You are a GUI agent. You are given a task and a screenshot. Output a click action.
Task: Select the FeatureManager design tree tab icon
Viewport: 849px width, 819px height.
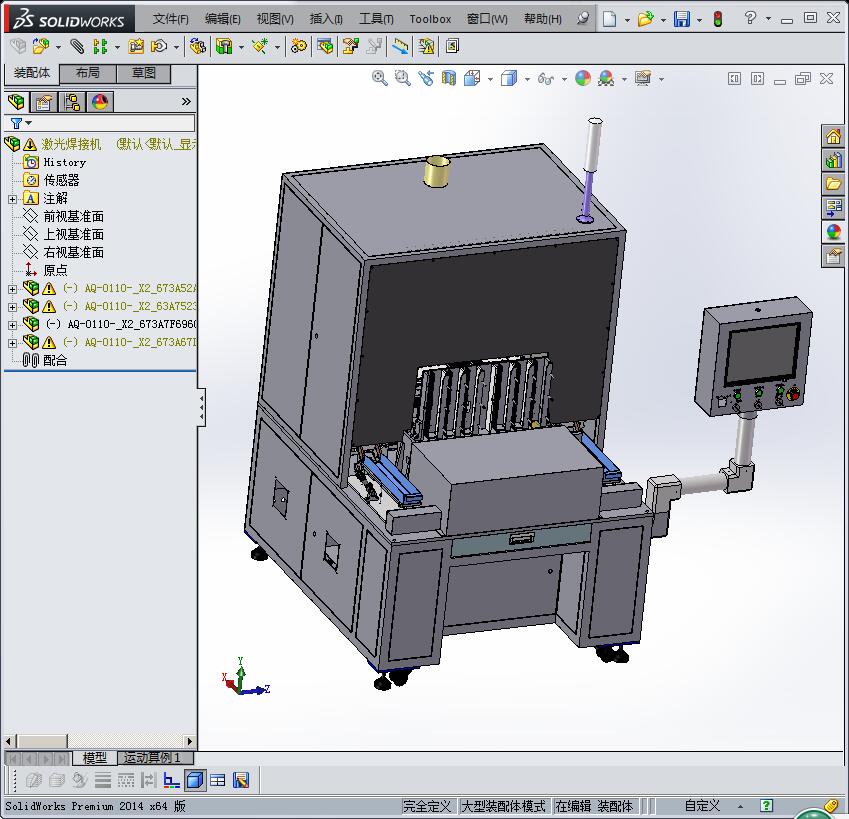click(16, 102)
